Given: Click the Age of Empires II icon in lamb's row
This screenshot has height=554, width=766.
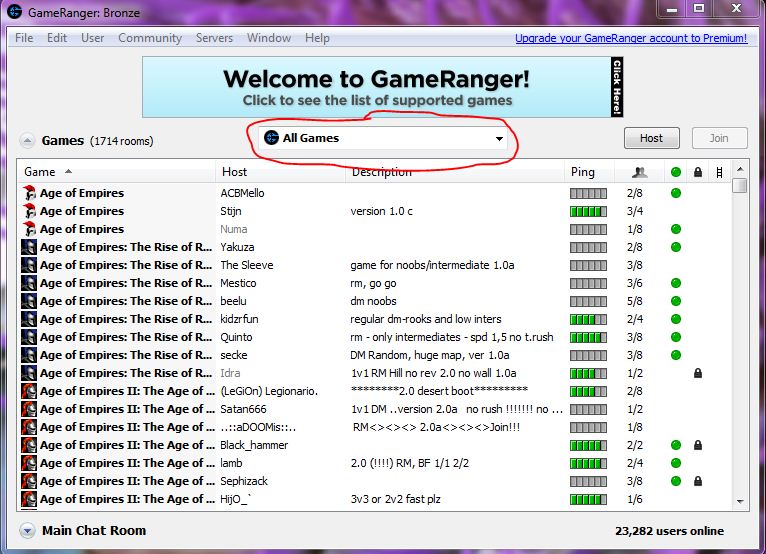Looking at the screenshot, I should [x=29, y=463].
